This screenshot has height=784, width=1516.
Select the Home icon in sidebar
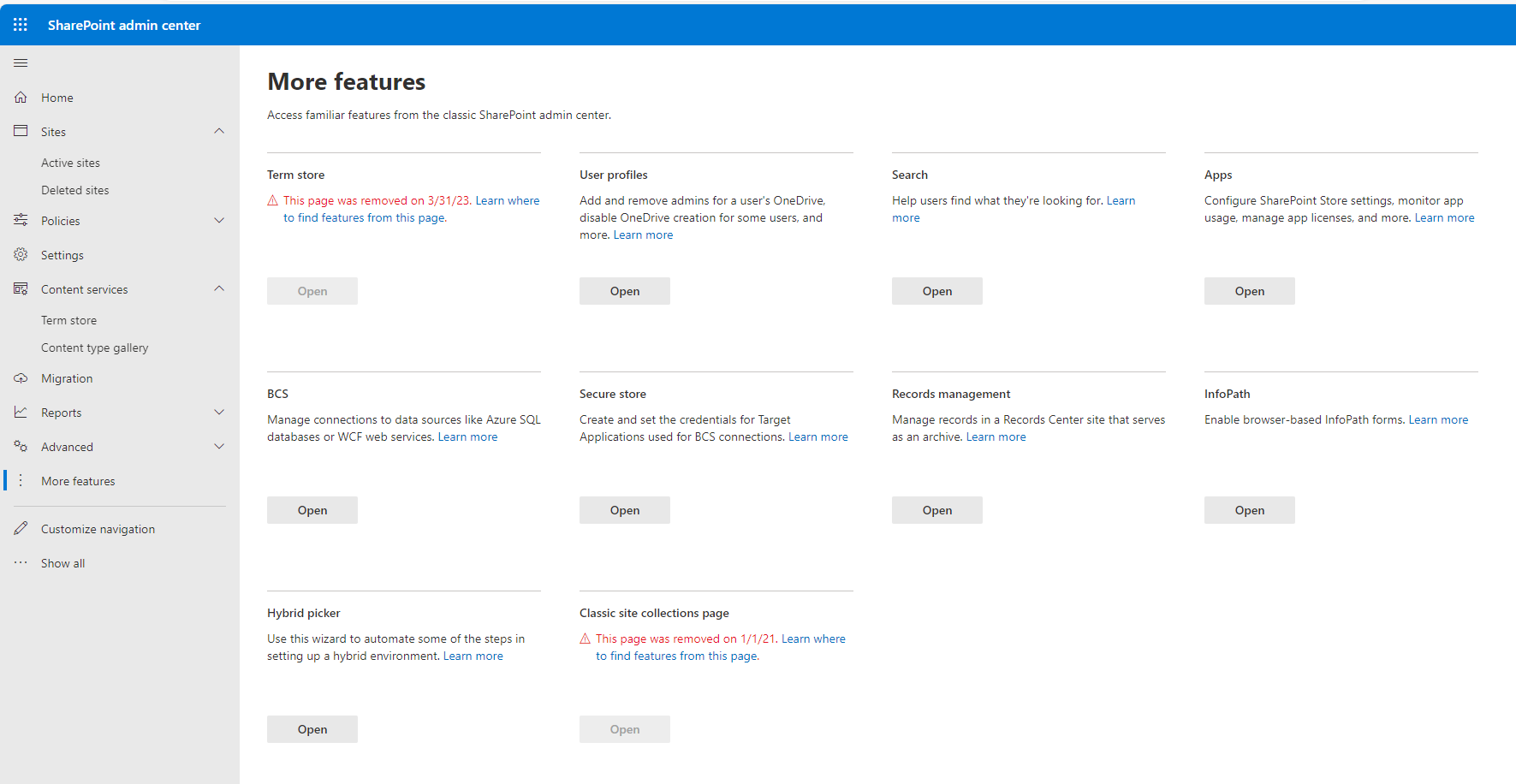point(21,97)
